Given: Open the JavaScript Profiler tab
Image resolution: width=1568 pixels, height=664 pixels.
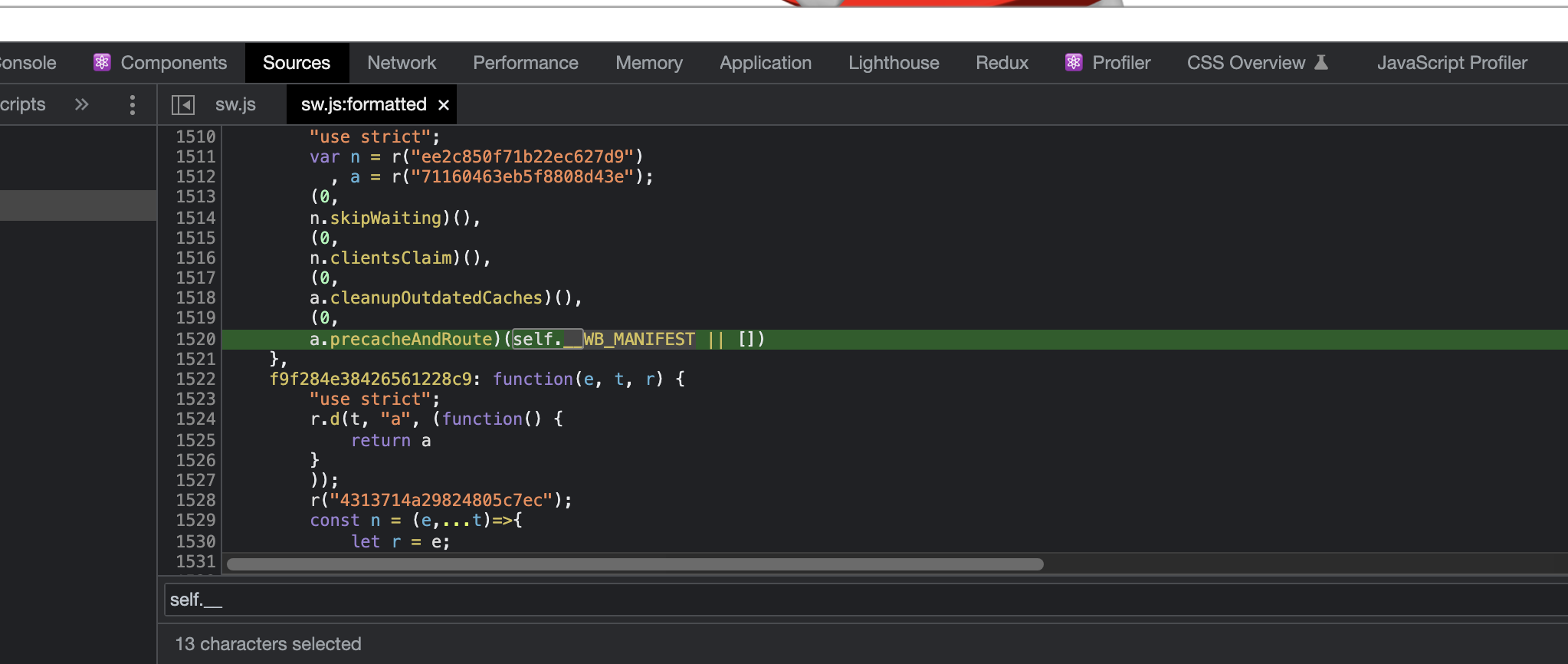Looking at the screenshot, I should click(x=1452, y=63).
